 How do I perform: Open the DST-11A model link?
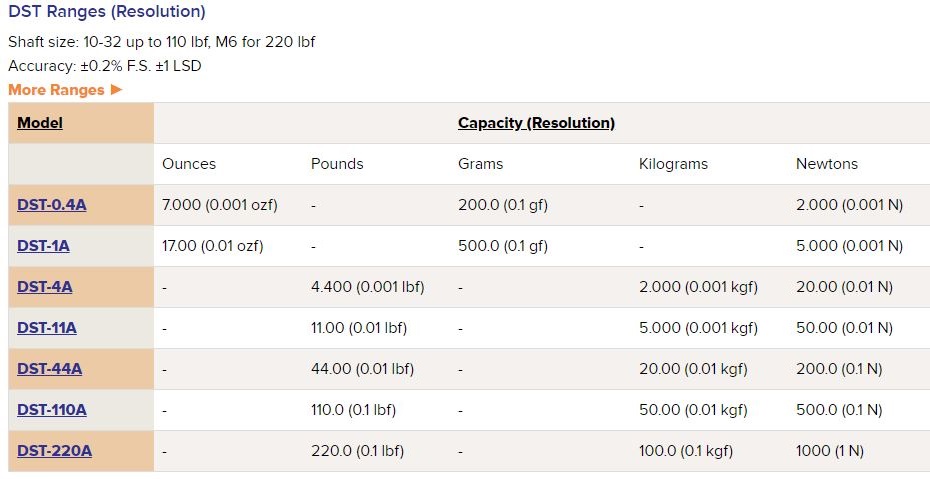pos(47,328)
